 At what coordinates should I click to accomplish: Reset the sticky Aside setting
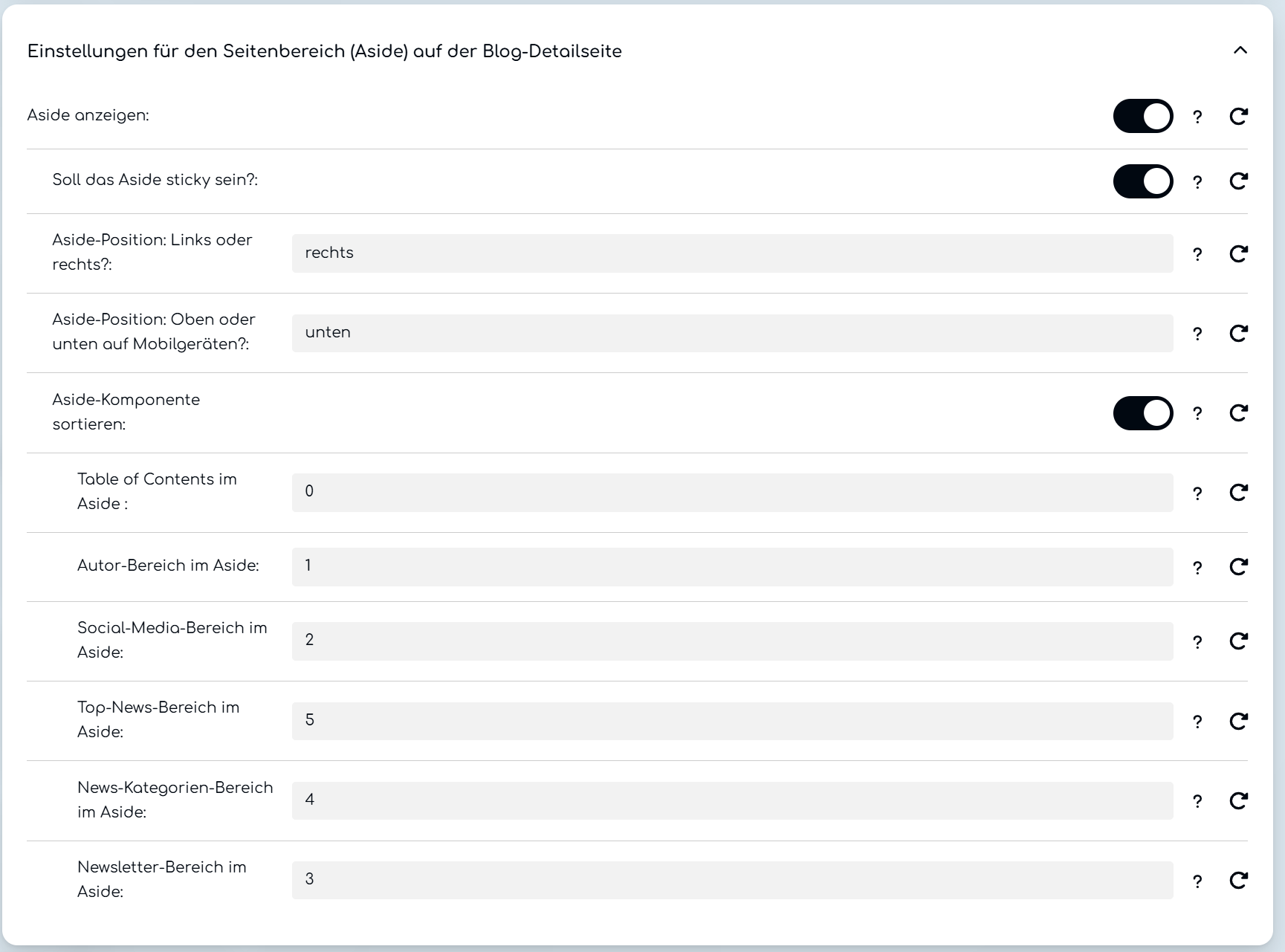(x=1238, y=181)
